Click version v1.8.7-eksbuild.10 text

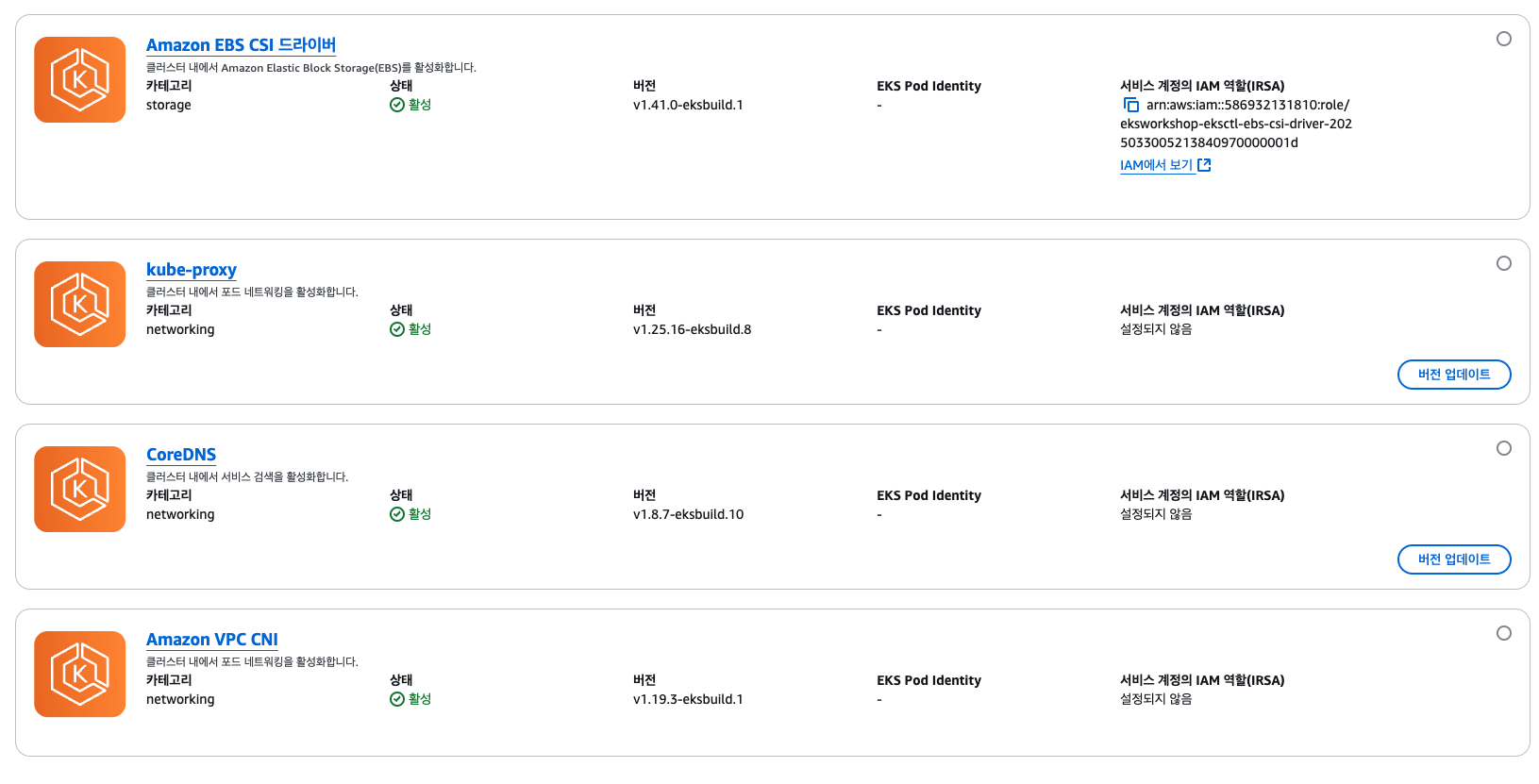[688, 514]
